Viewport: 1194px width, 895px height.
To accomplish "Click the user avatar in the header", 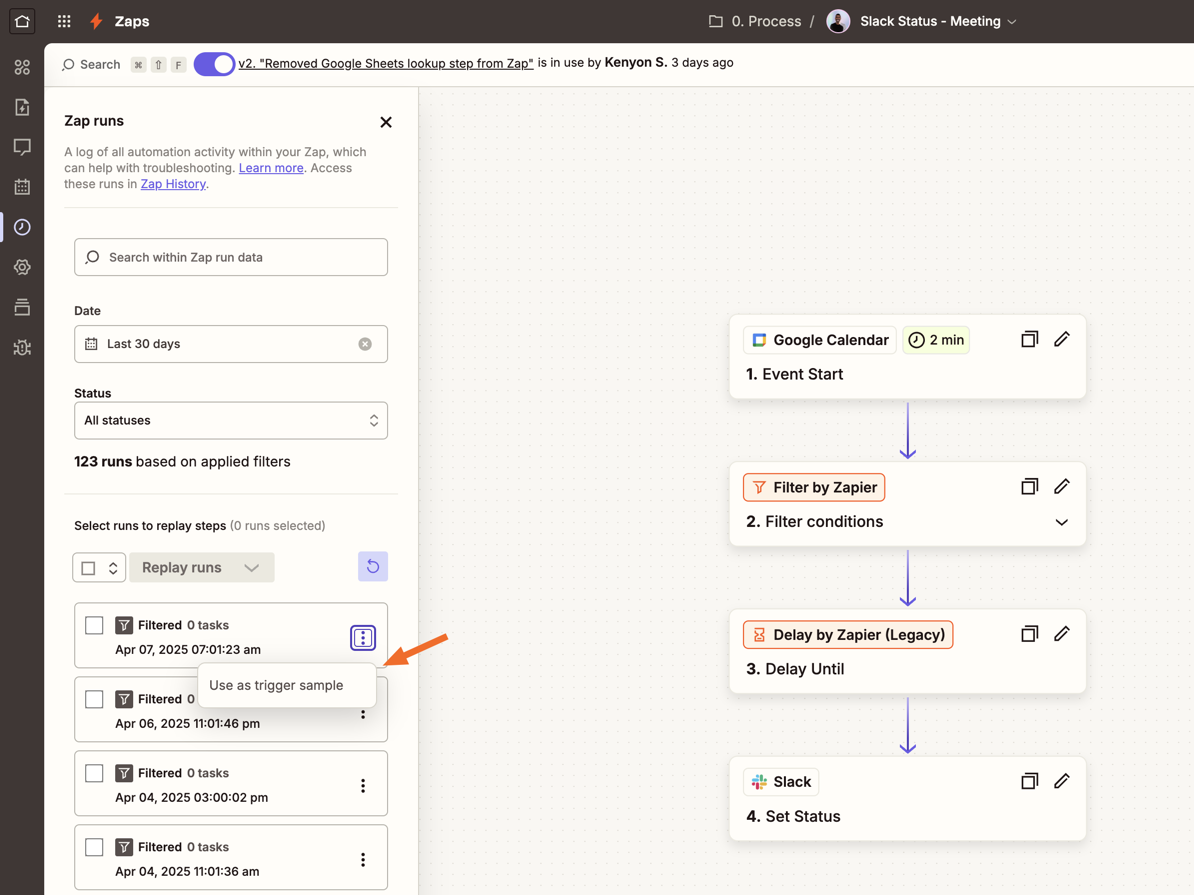I will [x=838, y=21].
